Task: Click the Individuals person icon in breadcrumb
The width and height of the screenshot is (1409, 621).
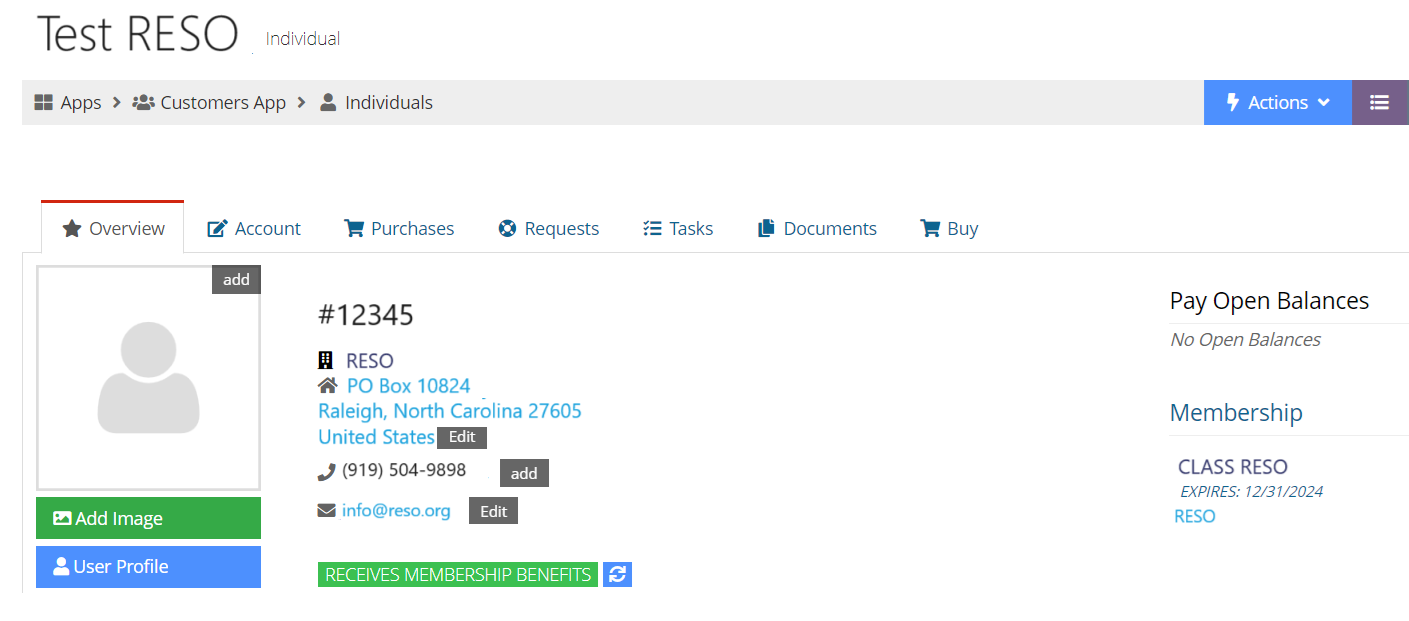Action: click(328, 103)
